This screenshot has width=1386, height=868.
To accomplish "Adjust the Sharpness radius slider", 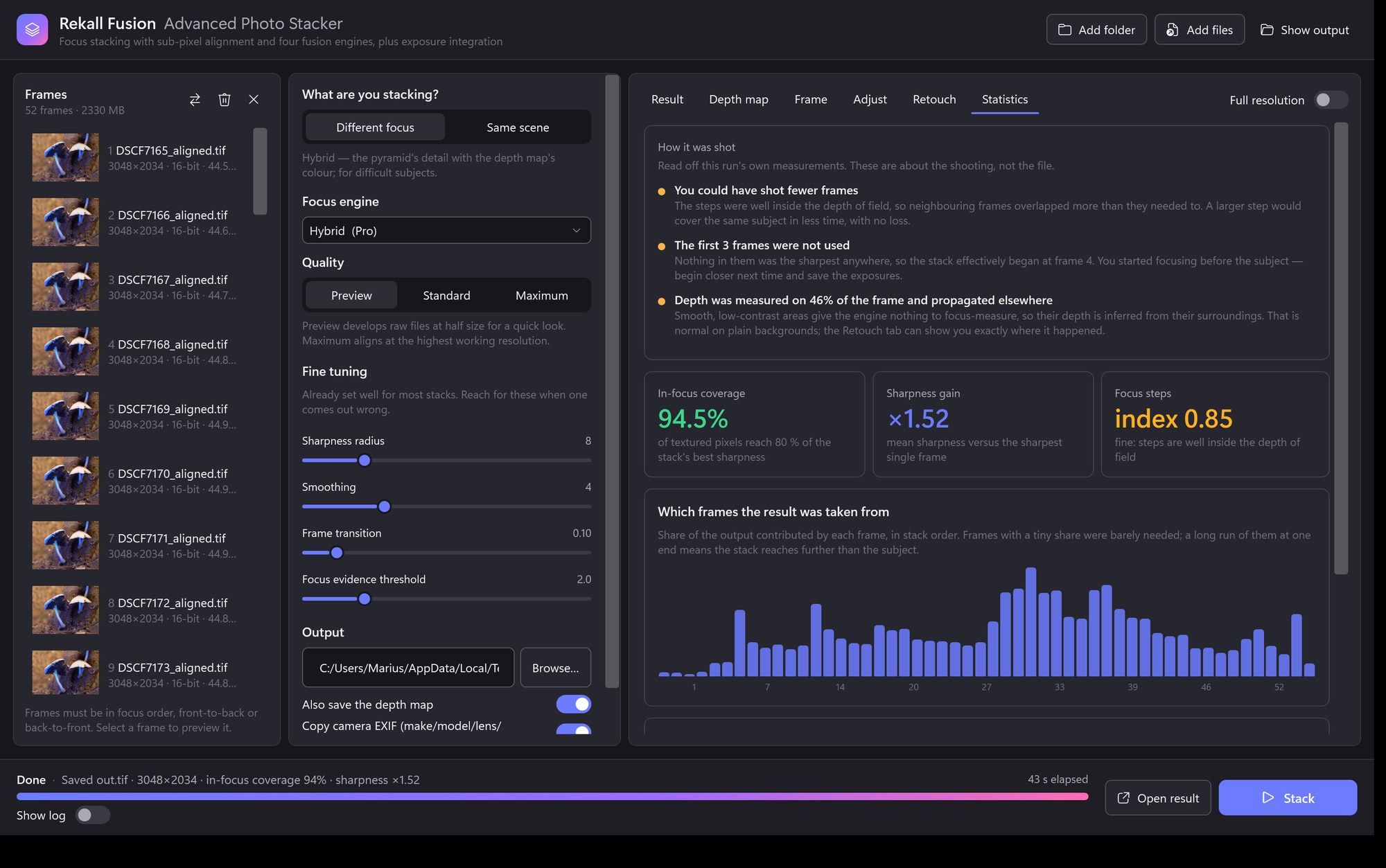I will [446, 460].
